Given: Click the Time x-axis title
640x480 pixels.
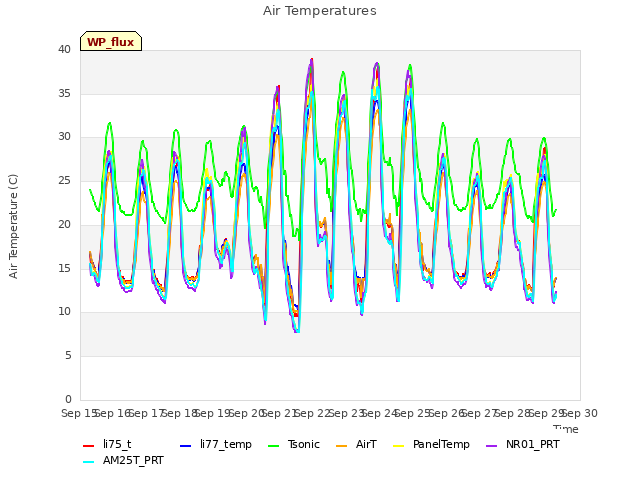Looking at the screenshot, I should pyautogui.click(x=566, y=429).
